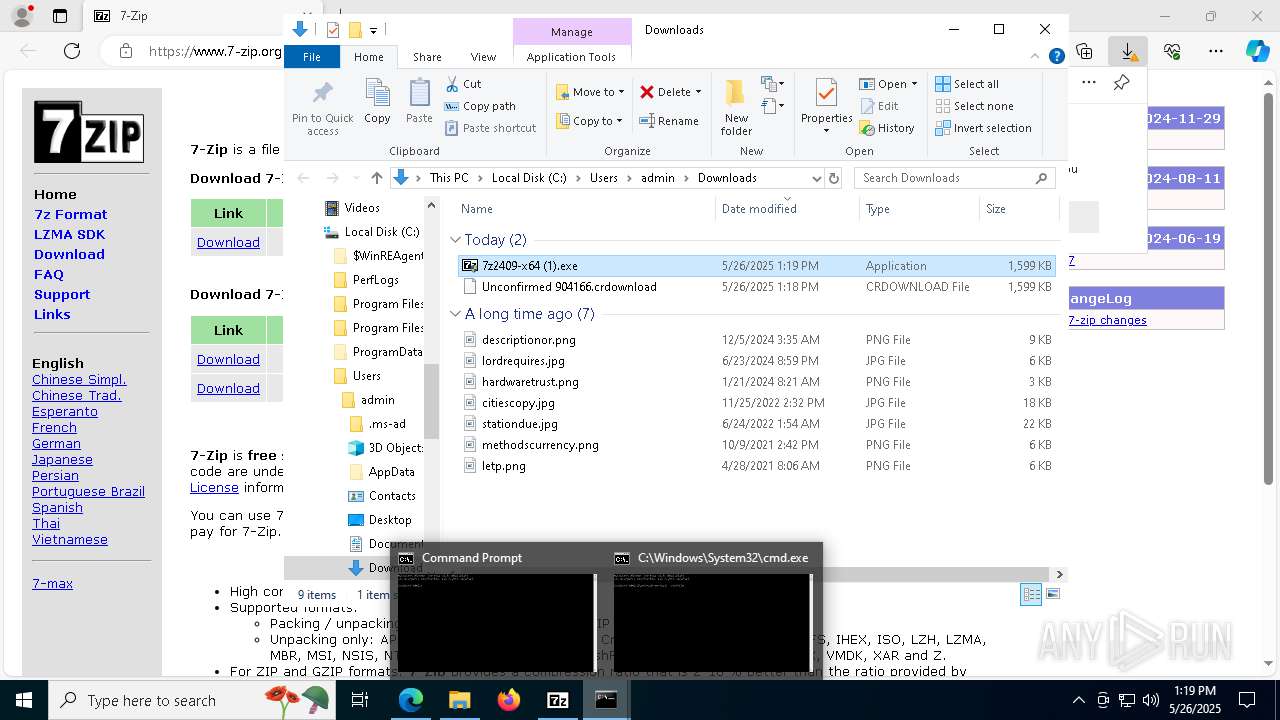Switch to the Share ribbon tab
Image resolution: width=1280 pixels, height=720 pixels.
(x=427, y=57)
